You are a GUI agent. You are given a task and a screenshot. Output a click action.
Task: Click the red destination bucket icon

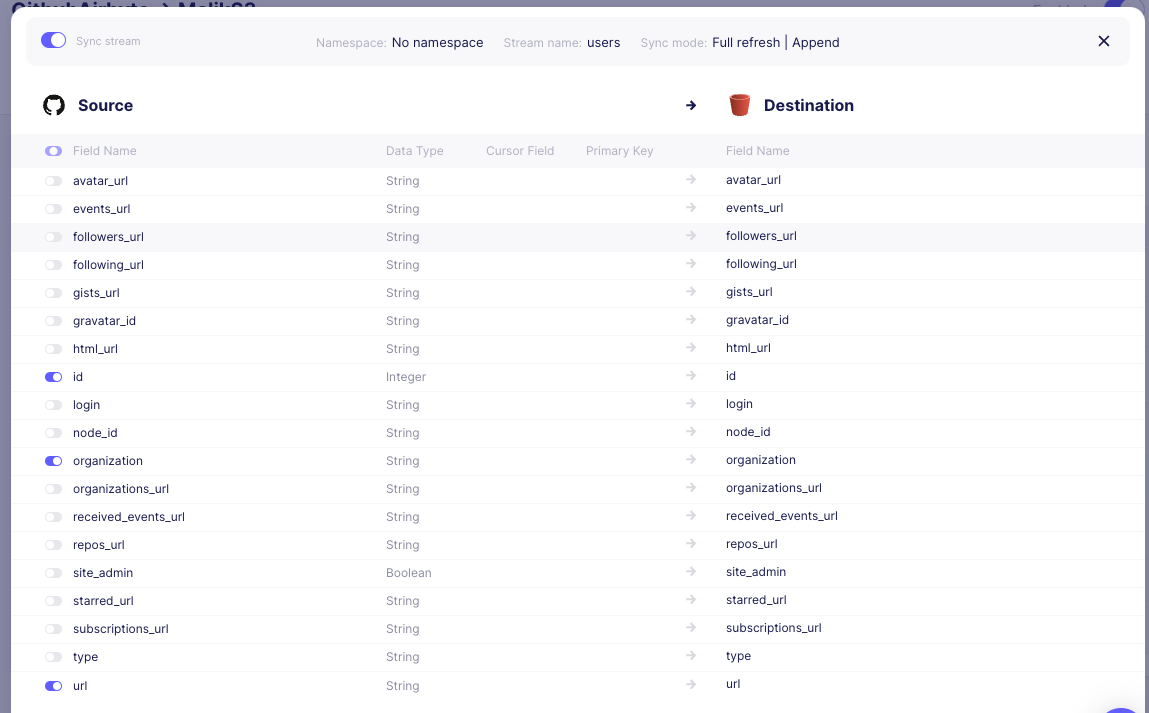740,105
